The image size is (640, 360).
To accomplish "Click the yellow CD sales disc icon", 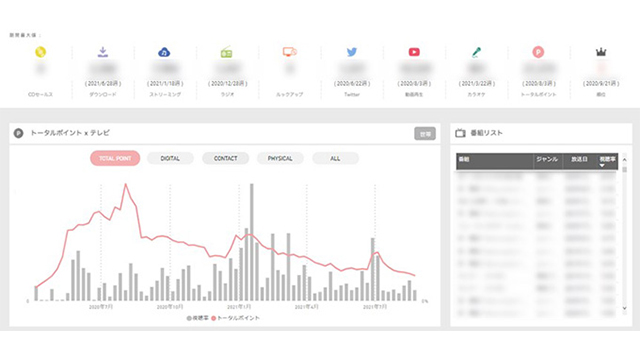I will tap(40, 52).
